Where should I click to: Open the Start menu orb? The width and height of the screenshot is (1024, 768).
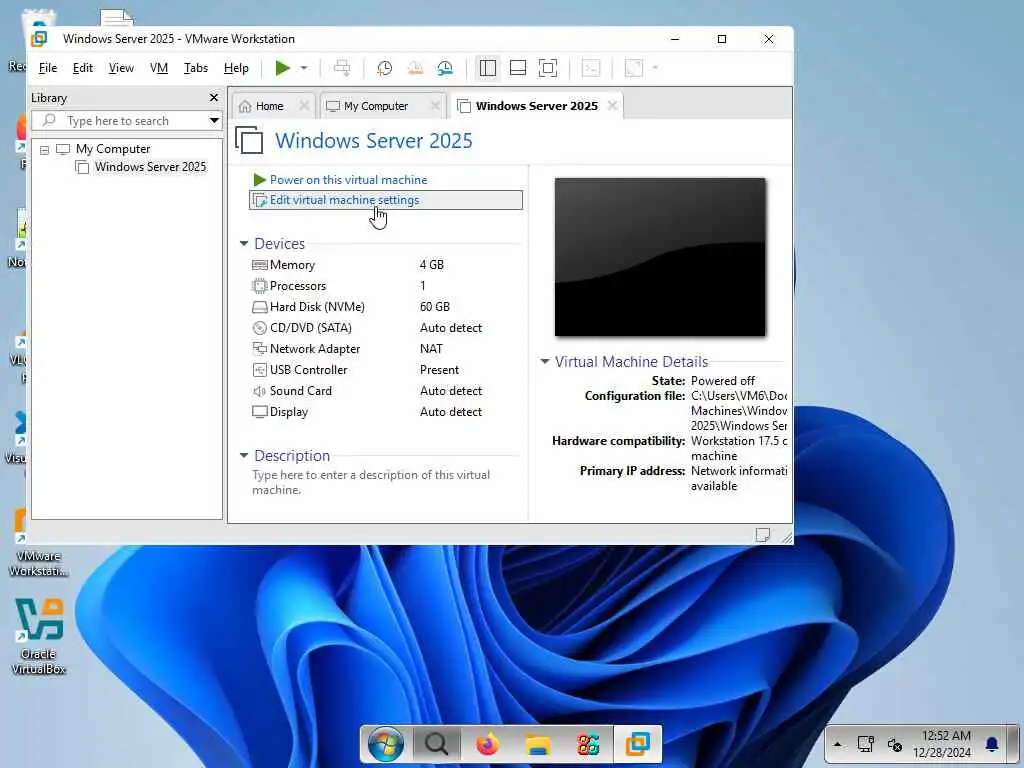pos(385,744)
